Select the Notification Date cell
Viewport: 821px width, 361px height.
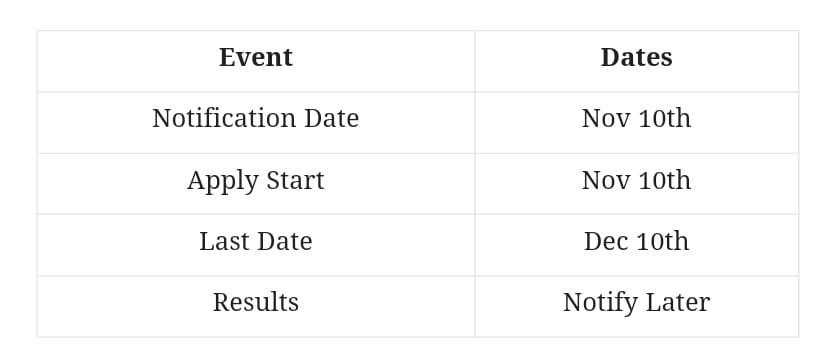(x=256, y=118)
